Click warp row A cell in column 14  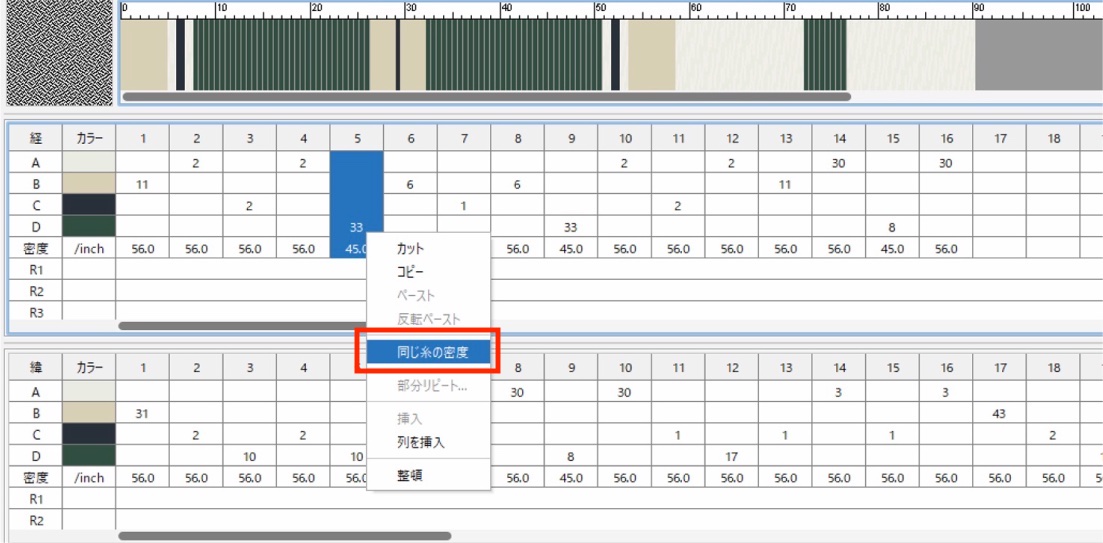click(838, 162)
